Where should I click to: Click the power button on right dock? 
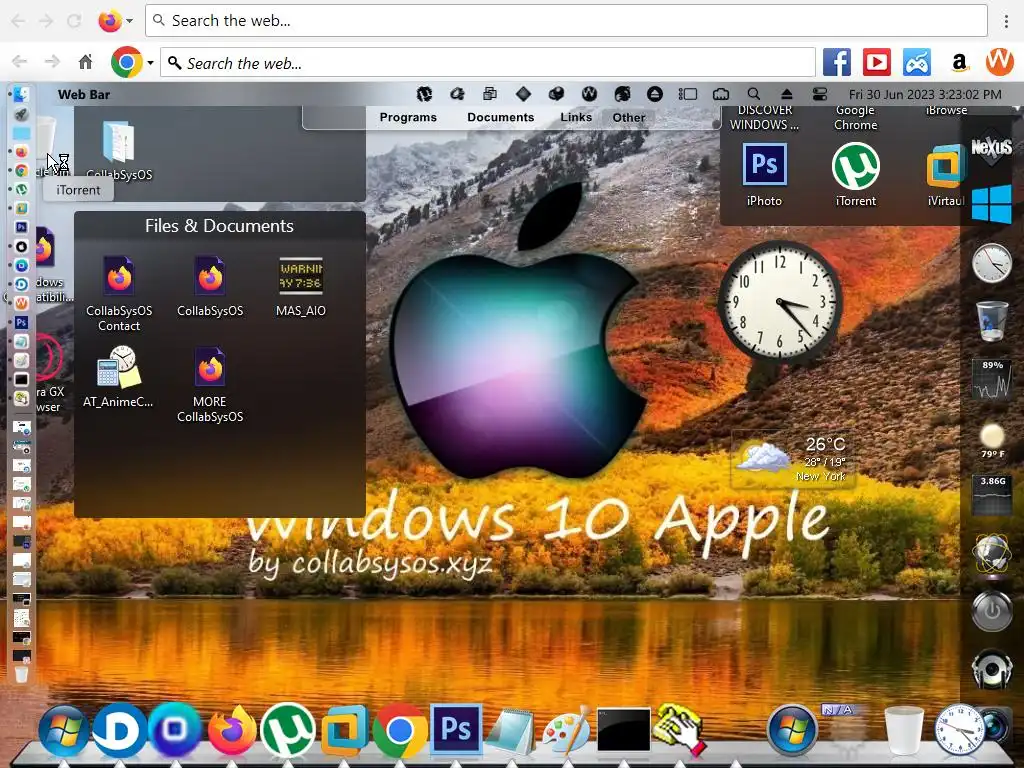click(991, 611)
